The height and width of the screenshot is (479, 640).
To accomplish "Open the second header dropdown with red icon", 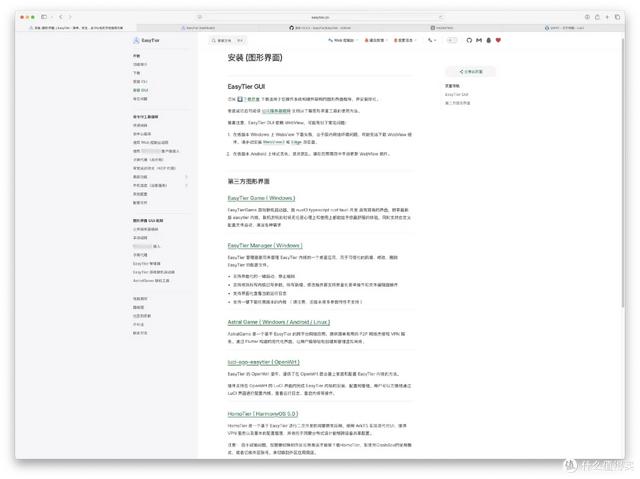I will 375,40.
